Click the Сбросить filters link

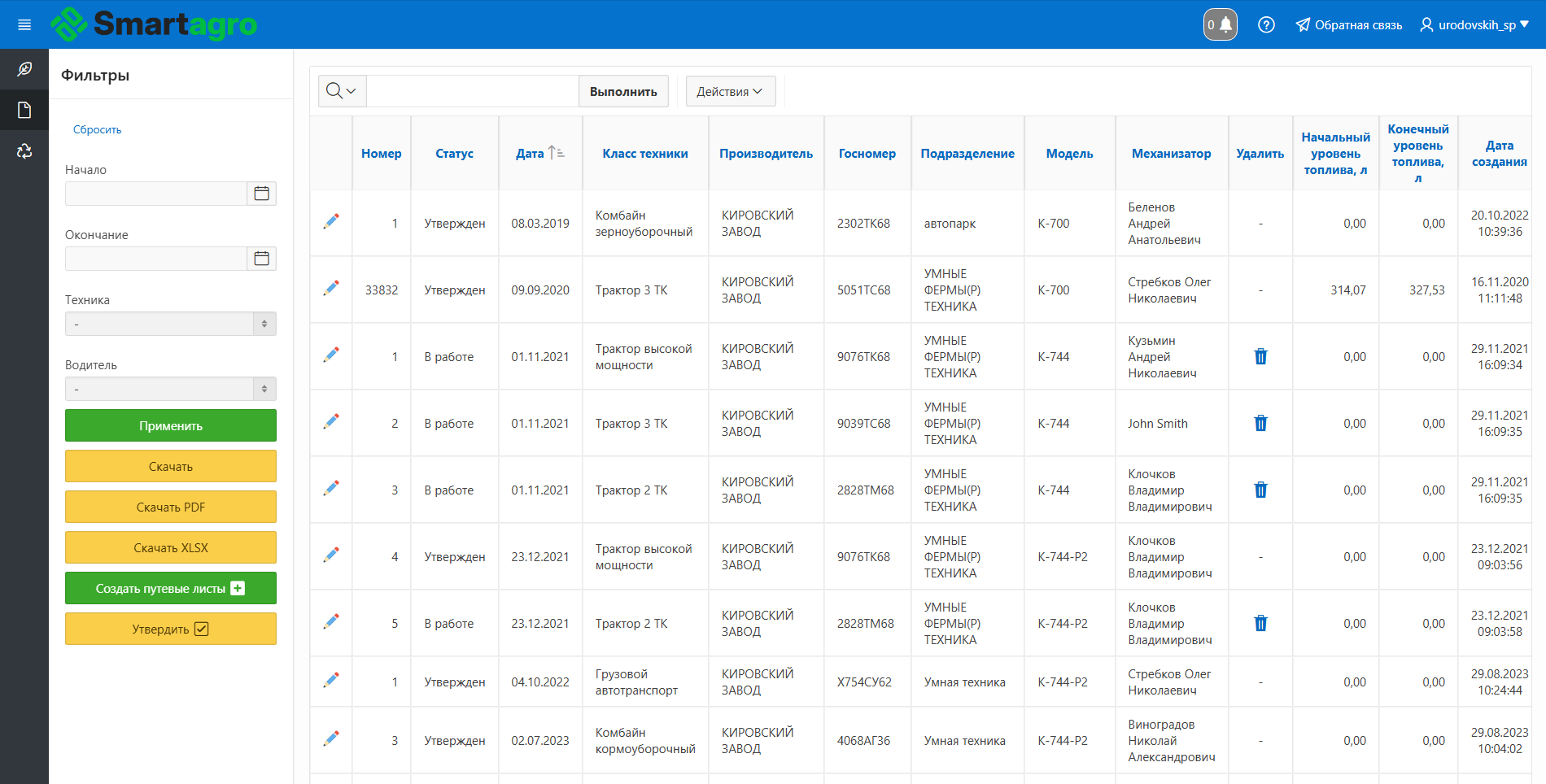[x=97, y=129]
